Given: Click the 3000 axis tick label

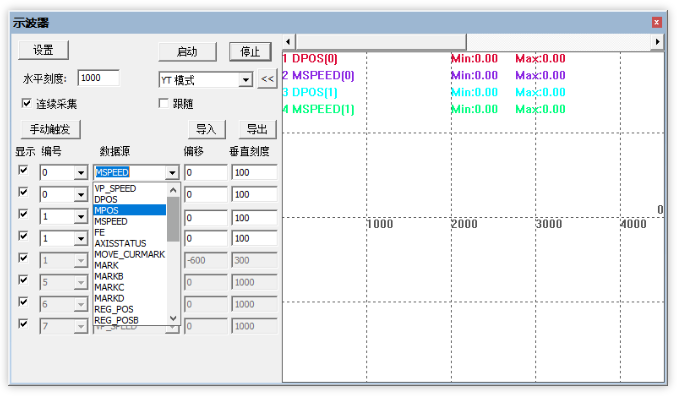Looking at the screenshot, I should [549, 224].
